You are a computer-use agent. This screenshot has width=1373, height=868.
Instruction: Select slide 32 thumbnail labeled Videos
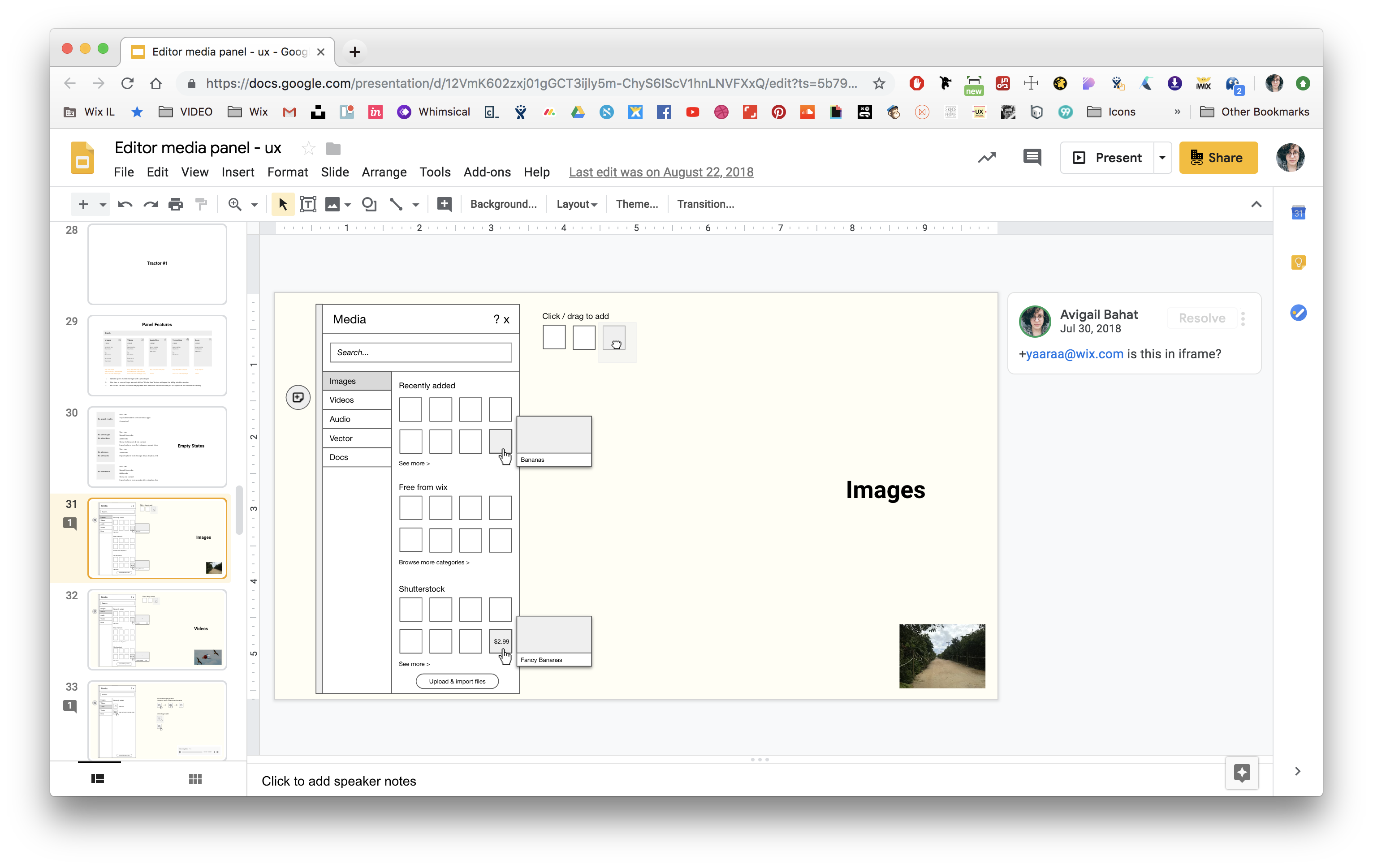[157, 629]
